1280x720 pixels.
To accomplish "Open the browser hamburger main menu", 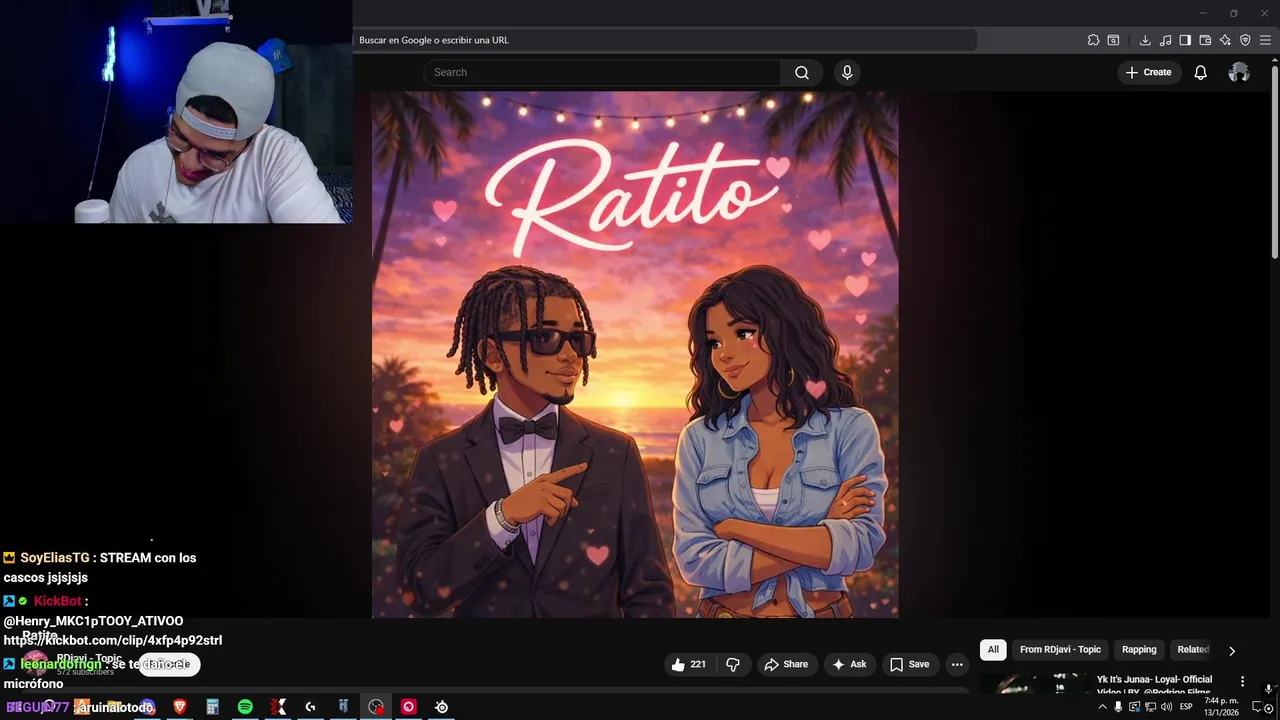I will coord(1265,40).
